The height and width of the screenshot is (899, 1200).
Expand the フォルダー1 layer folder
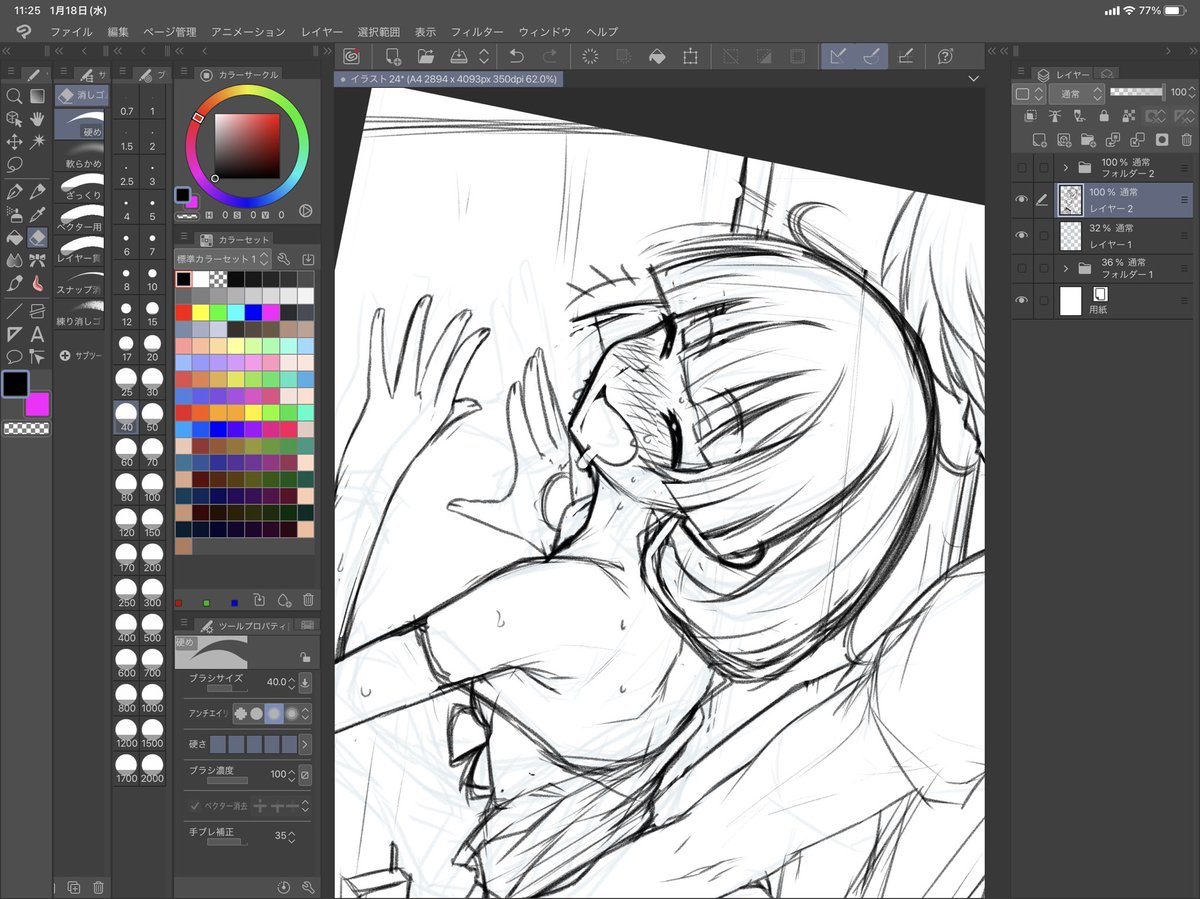[1066, 267]
